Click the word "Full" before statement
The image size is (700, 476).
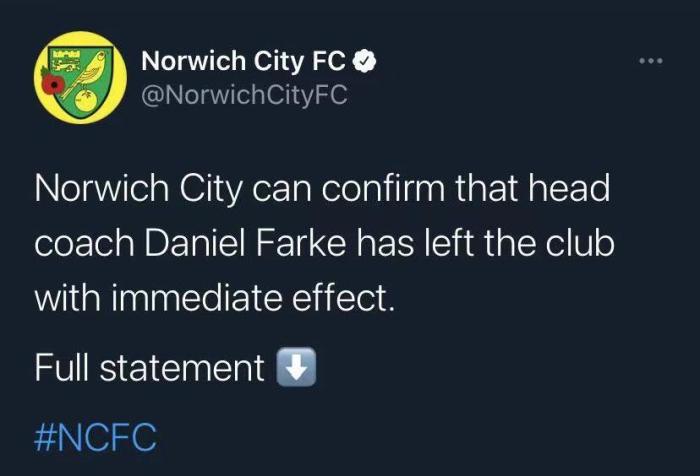pyautogui.click(x=65, y=368)
